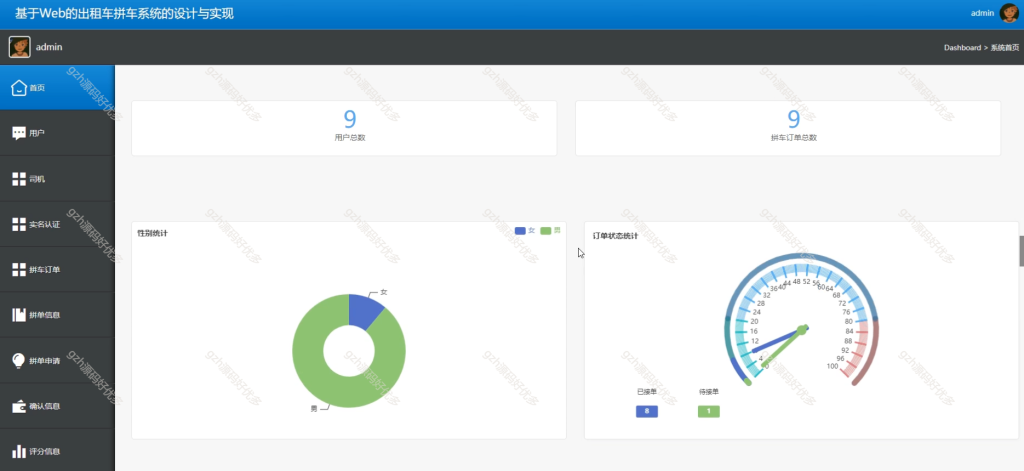Image resolution: width=1024 pixels, height=471 pixels.
Task: Click the 性别统计 chart title
Action: pyautogui.click(x=152, y=233)
